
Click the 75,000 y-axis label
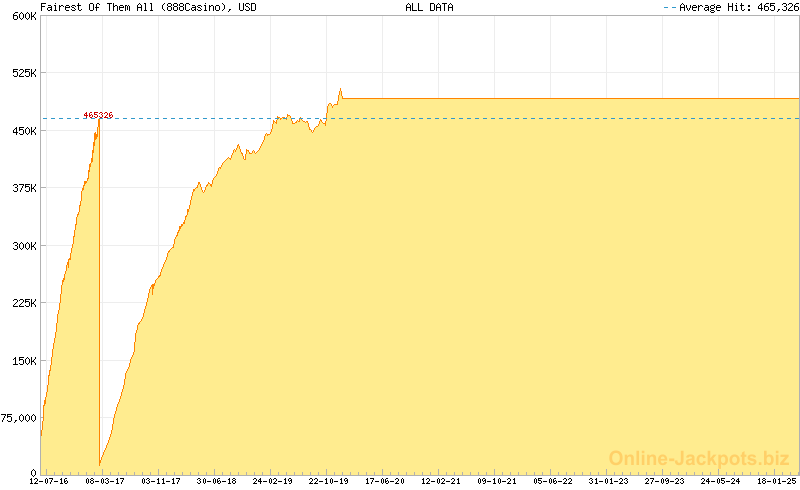(x=19, y=418)
